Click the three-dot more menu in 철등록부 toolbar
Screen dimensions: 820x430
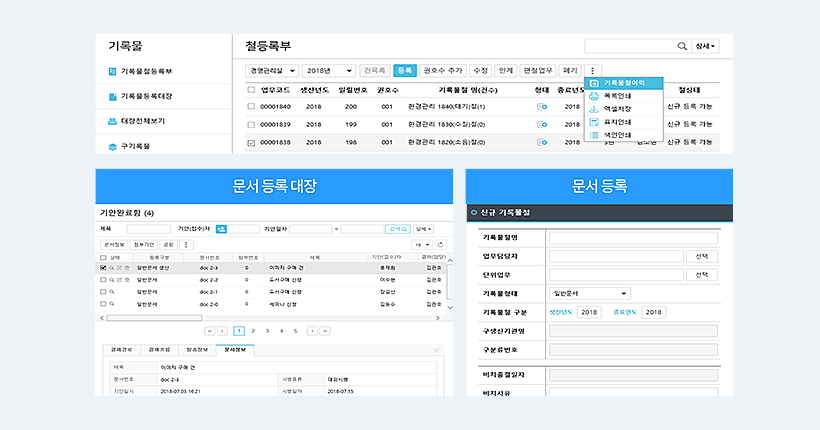click(593, 71)
